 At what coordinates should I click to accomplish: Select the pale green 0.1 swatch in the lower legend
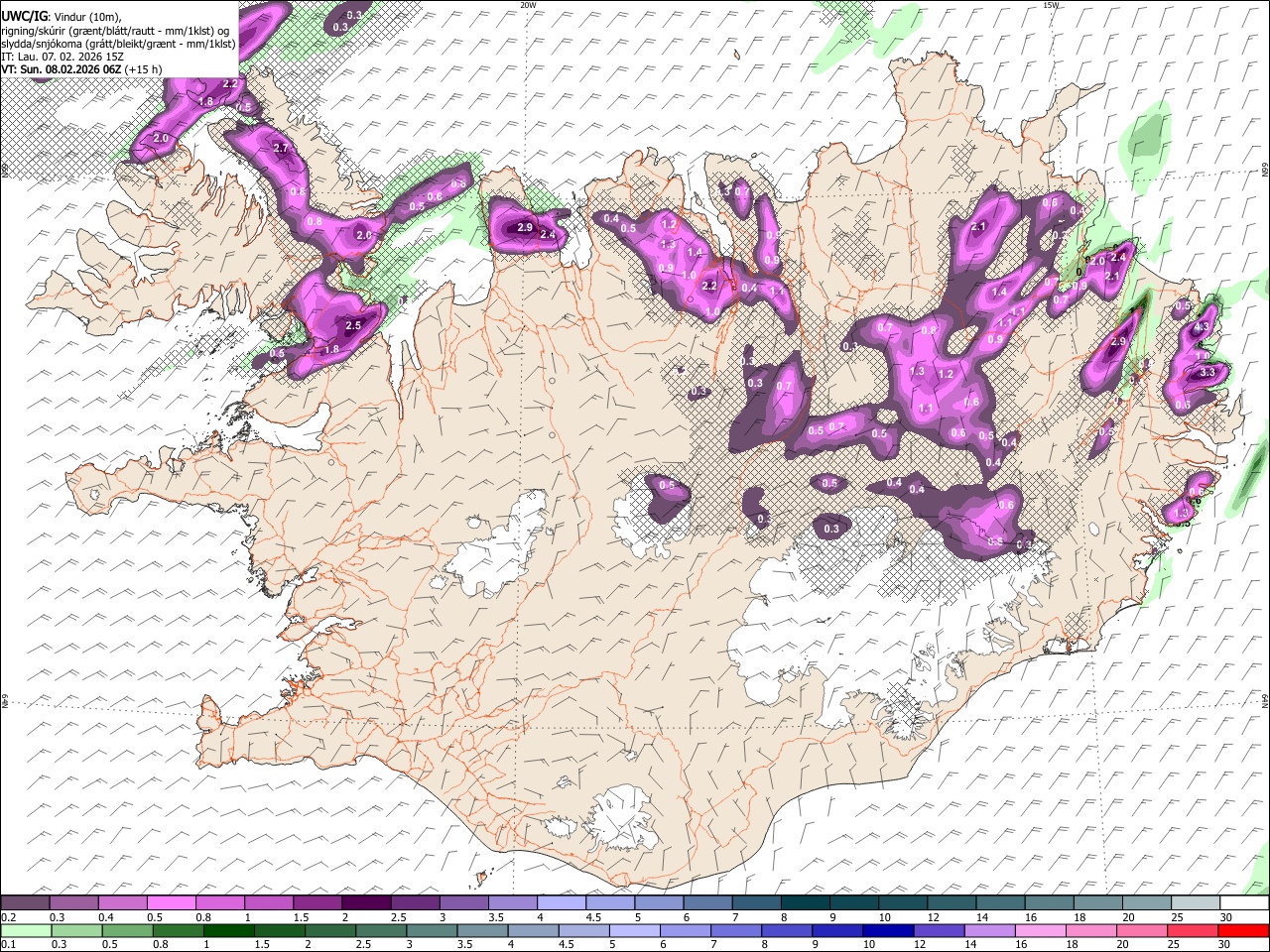(x=27, y=930)
